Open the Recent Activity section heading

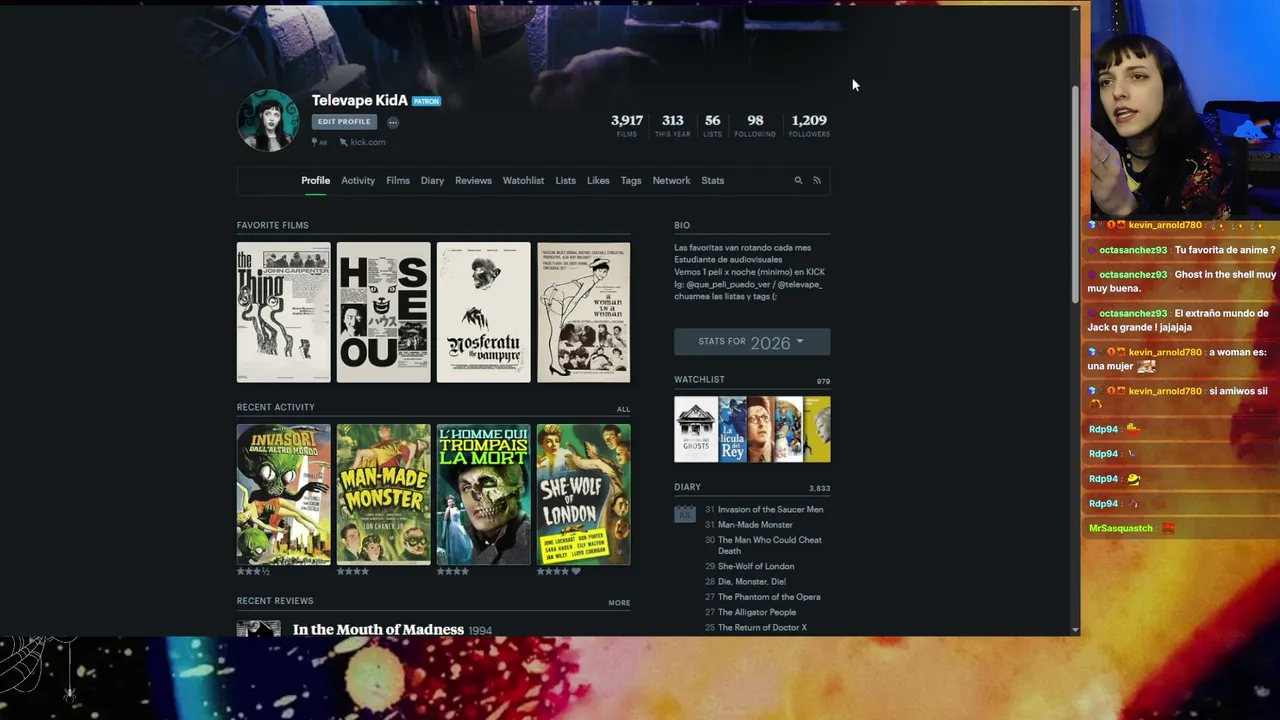pos(276,407)
